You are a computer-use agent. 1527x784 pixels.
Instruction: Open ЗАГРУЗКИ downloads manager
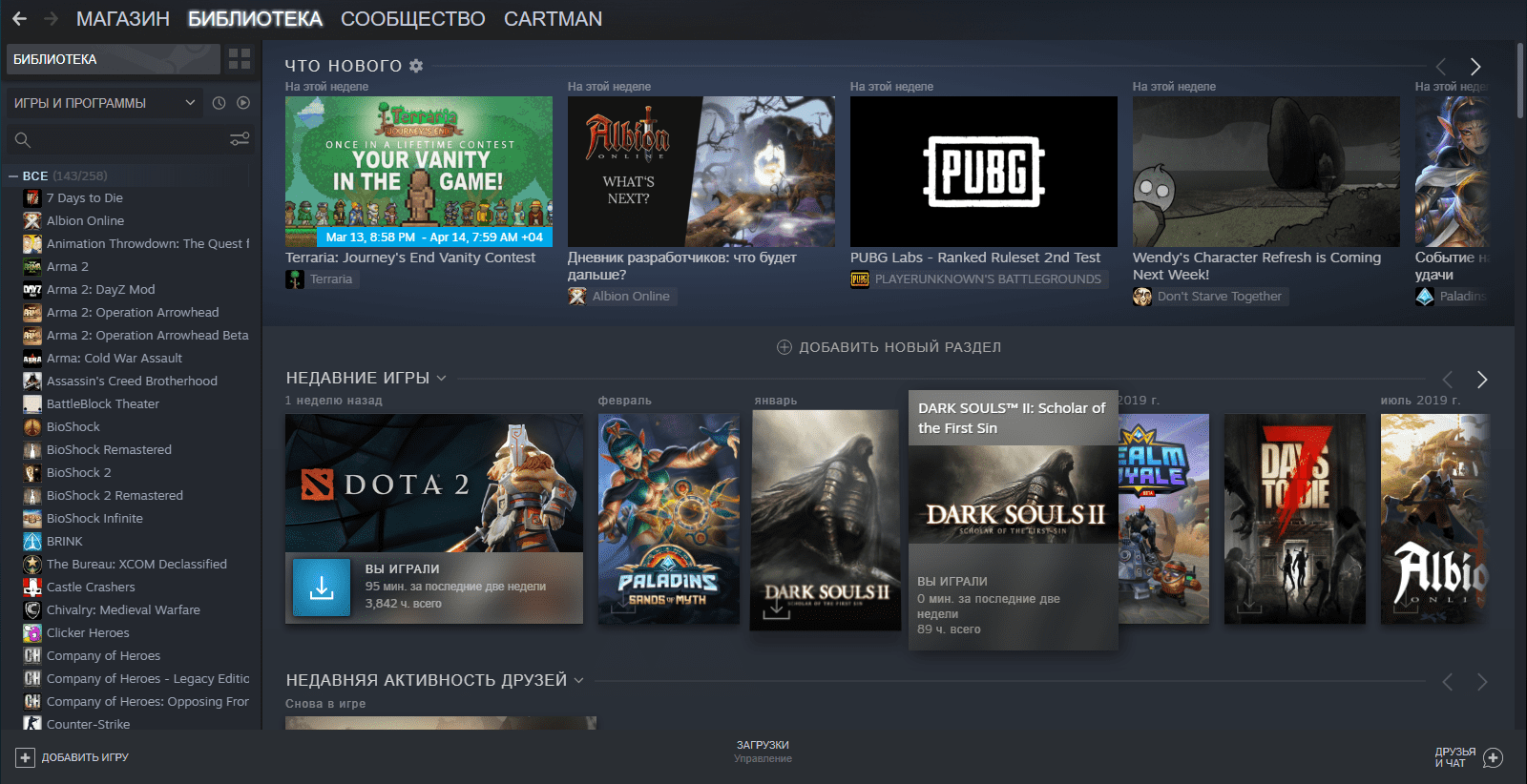pos(763,745)
